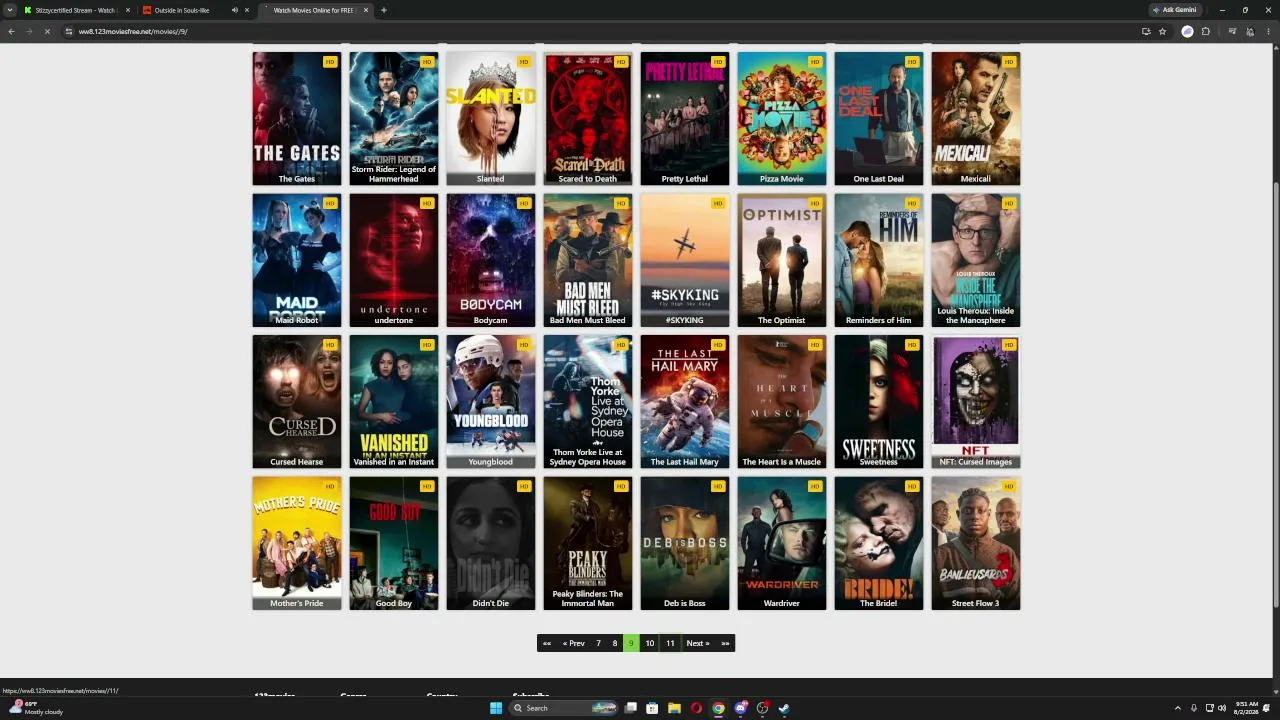
Task: Click the address bar URL field
Action: pyautogui.click(x=600, y=31)
